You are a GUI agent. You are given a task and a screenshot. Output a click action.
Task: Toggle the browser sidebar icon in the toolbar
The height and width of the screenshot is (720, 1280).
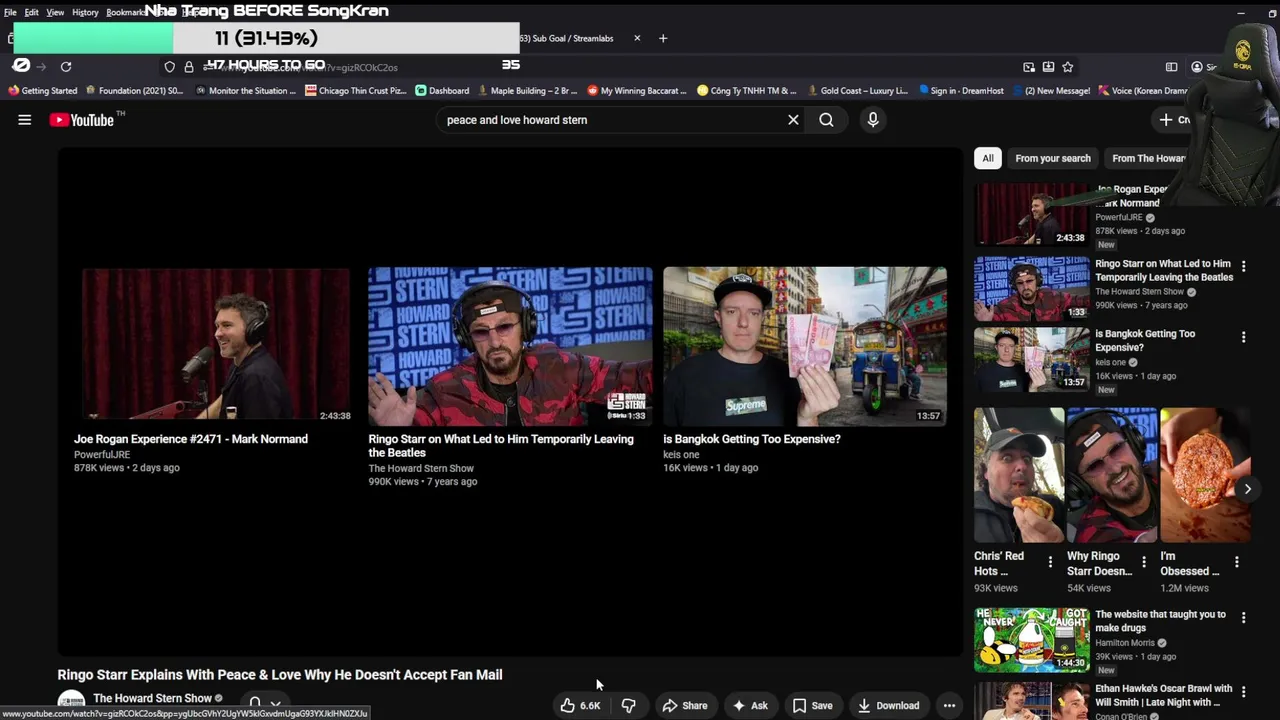1171,67
